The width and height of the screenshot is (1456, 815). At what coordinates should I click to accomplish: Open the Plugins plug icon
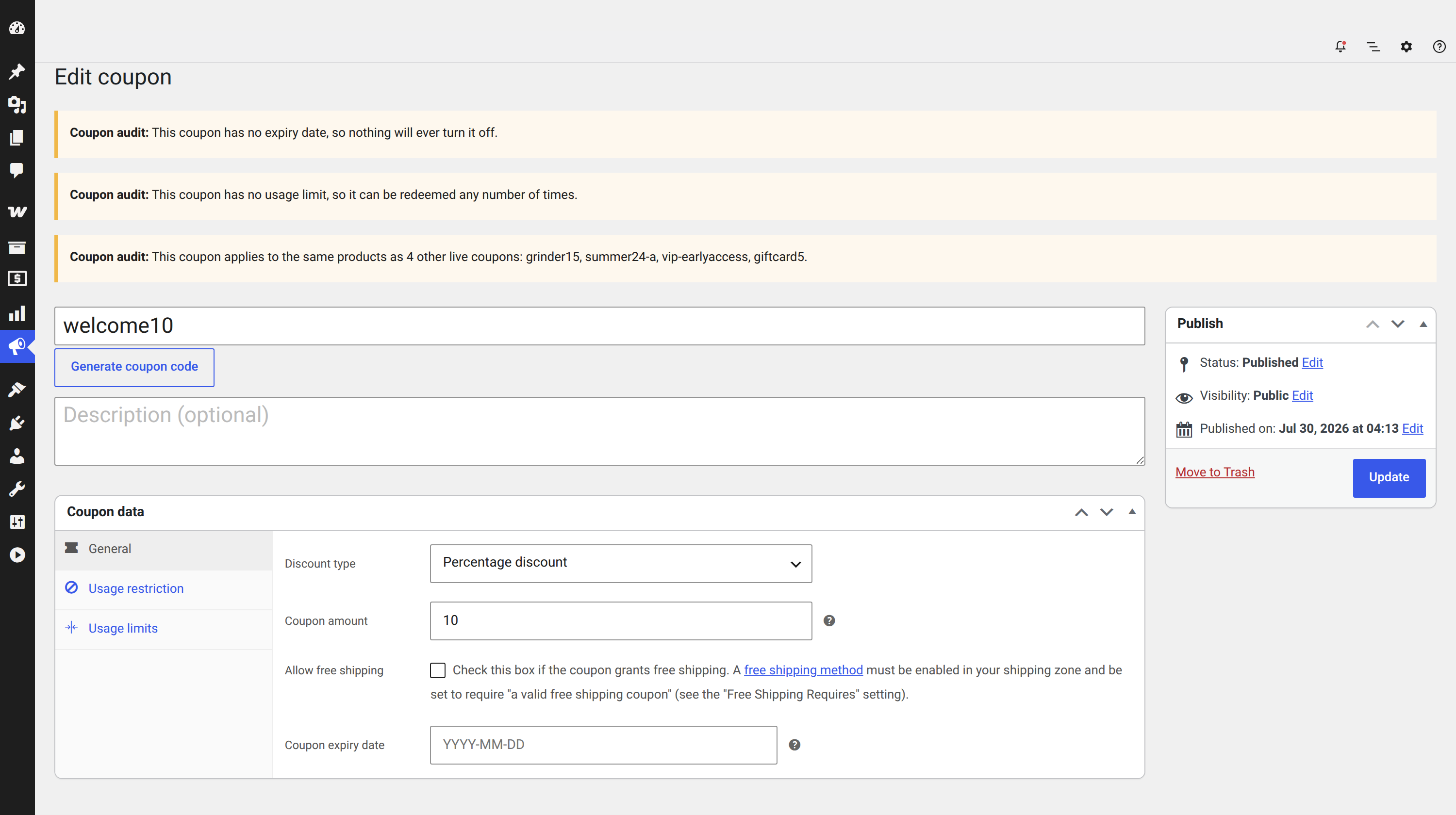pos(17,423)
